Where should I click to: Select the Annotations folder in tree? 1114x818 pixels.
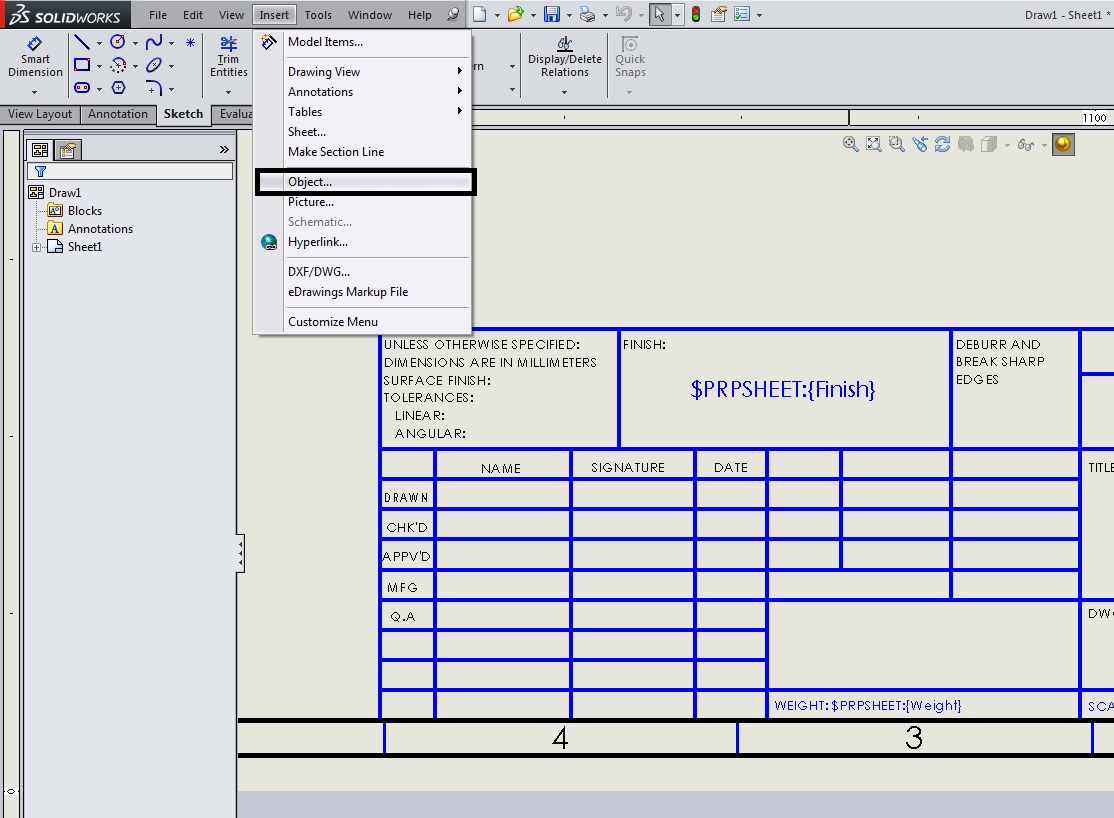click(x=100, y=229)
